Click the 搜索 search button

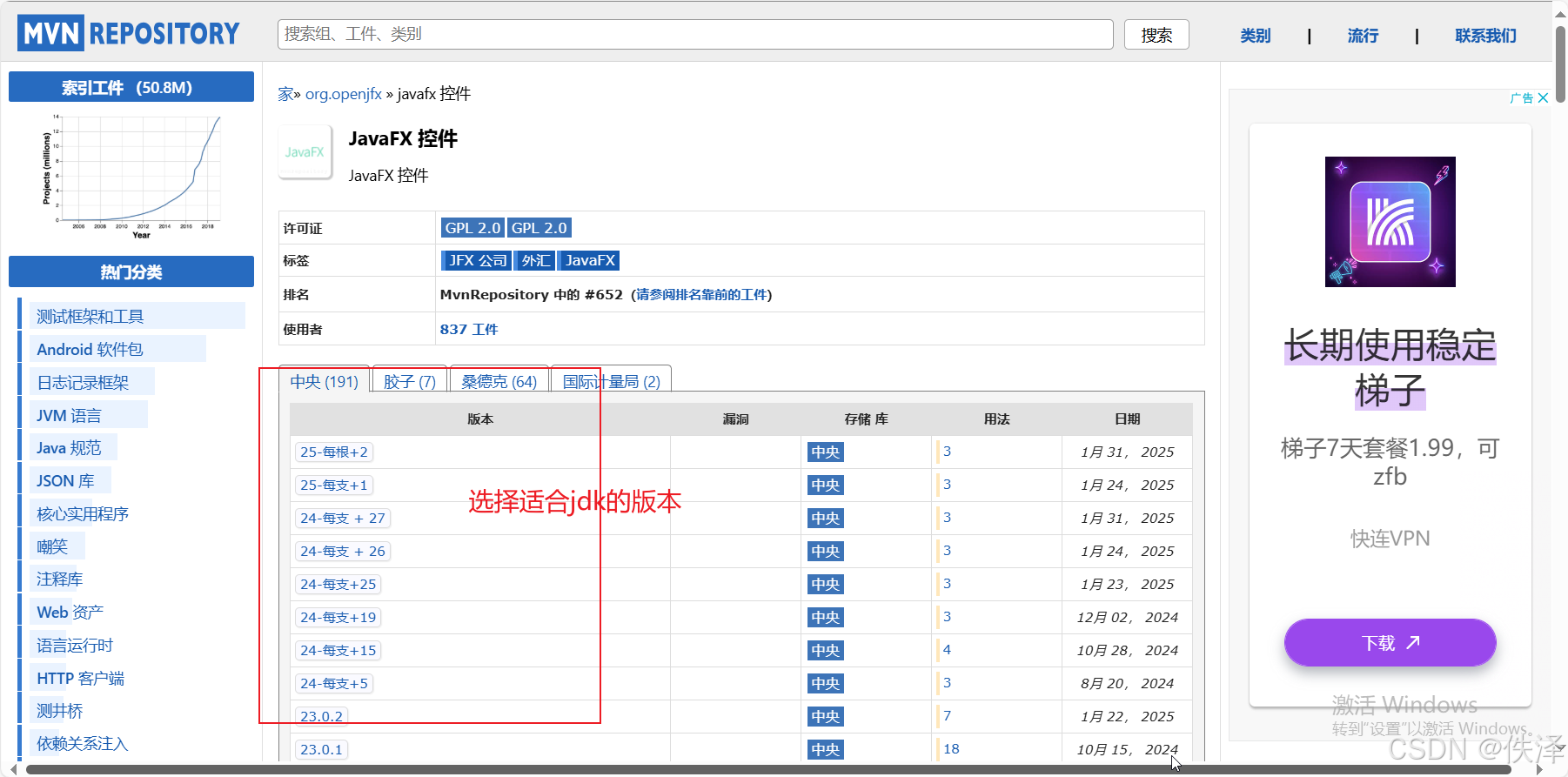[1156, 35]
